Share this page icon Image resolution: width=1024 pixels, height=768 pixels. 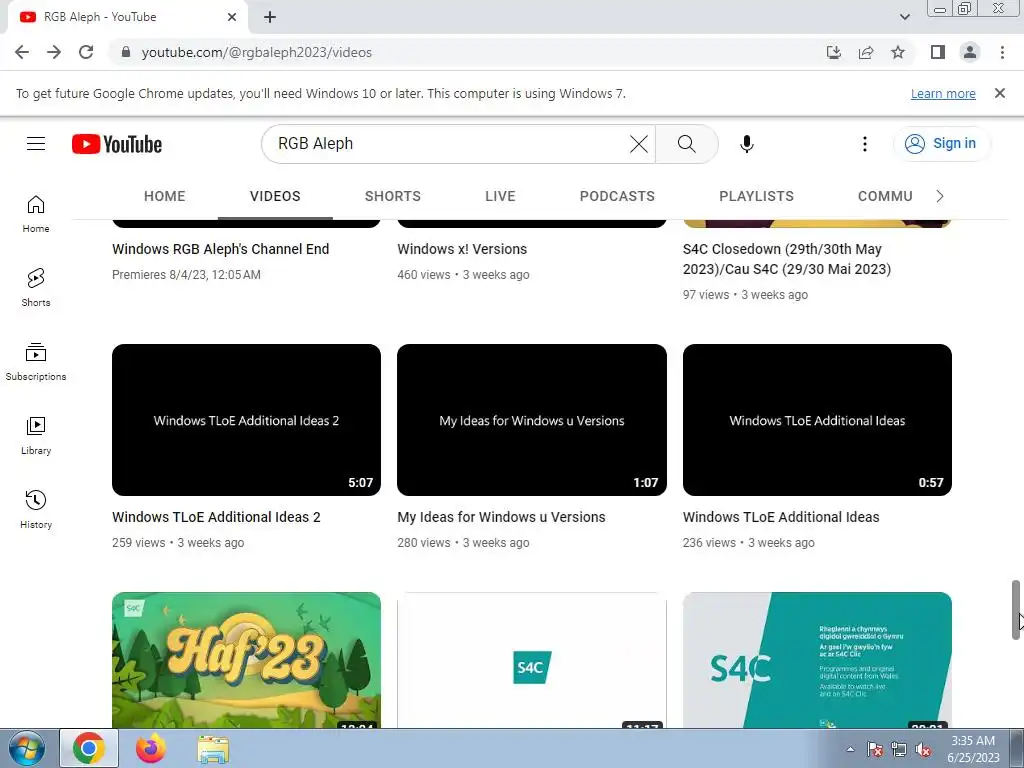tap(866, 52)
